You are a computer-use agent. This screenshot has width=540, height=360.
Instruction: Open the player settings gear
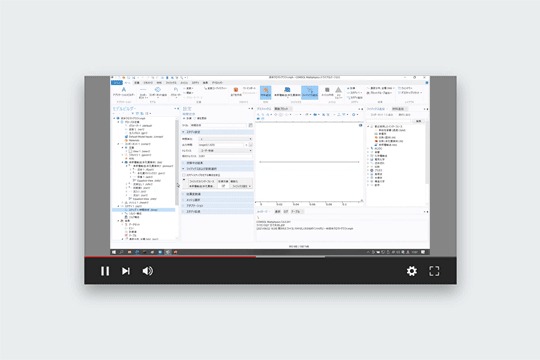412,271
